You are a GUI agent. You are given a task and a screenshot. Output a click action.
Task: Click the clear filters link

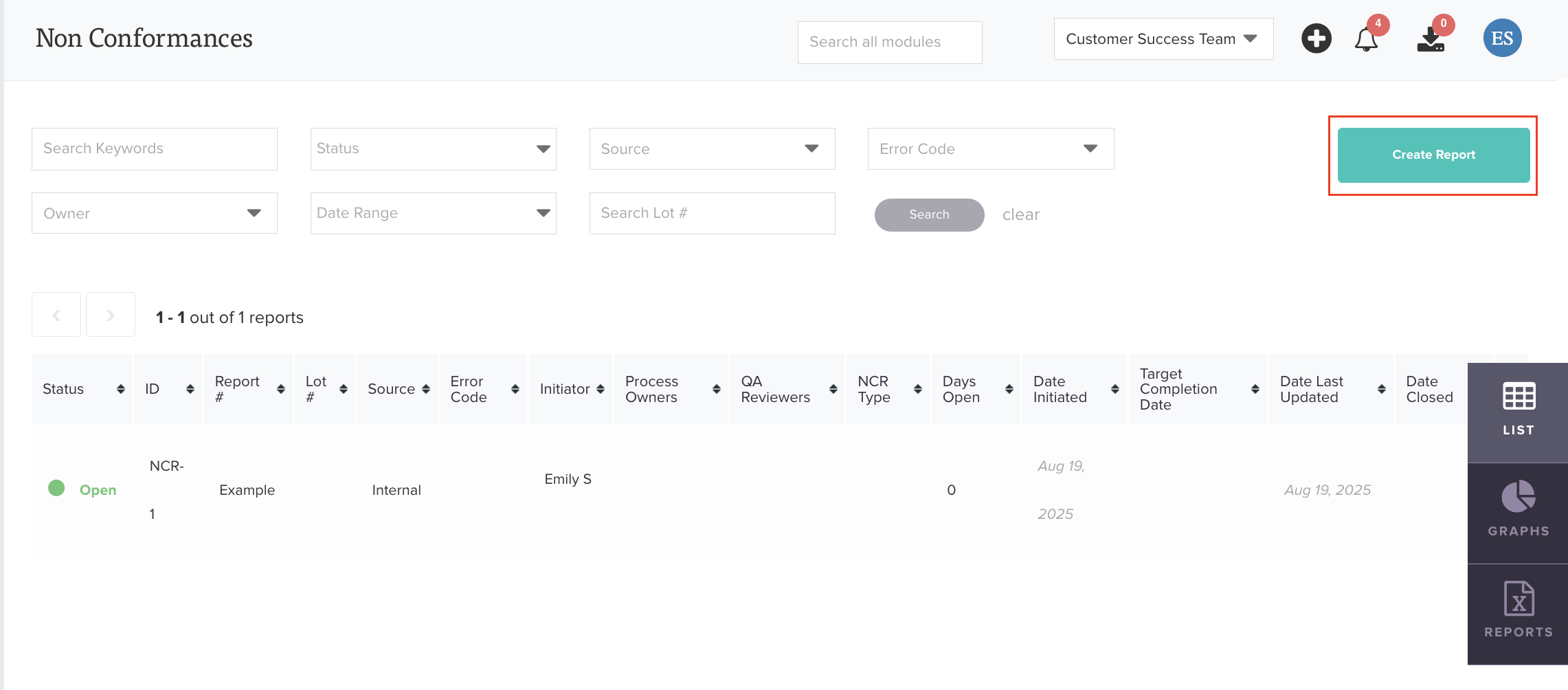click(1020, 215)
